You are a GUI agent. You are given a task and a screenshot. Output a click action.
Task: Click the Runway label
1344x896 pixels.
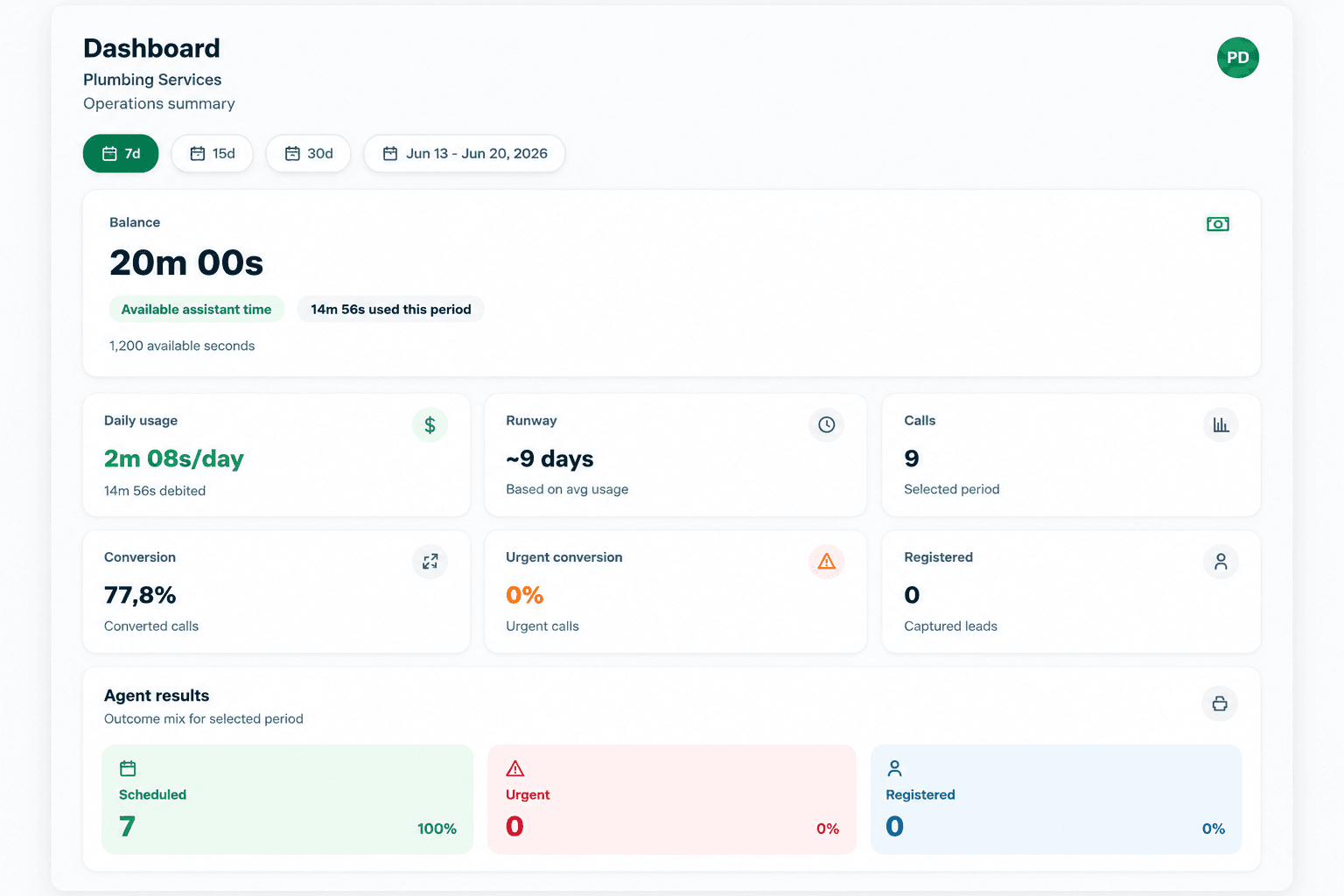(x=531, y=420)
